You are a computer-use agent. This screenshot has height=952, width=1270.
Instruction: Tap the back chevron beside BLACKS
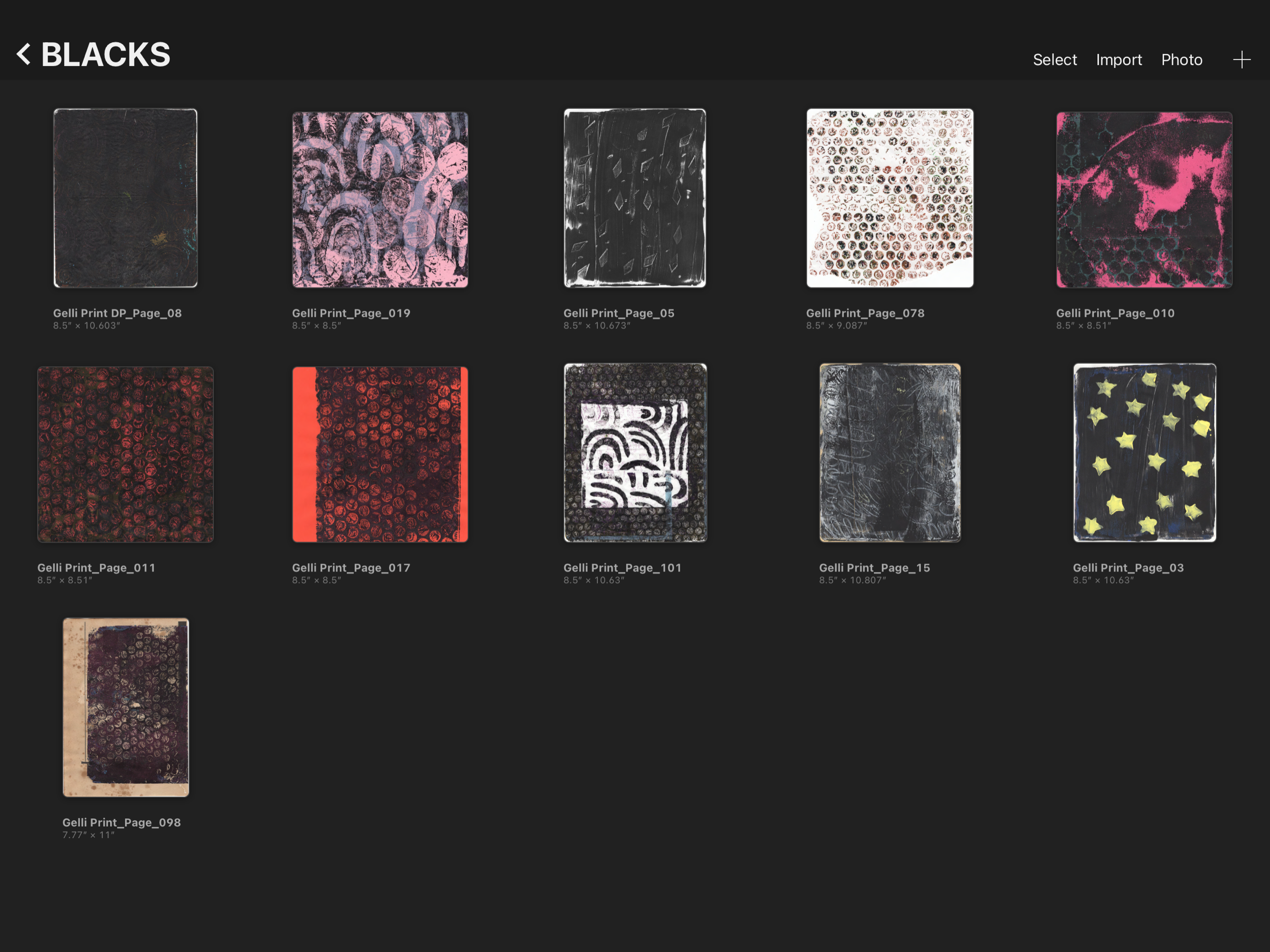click(23, 54)
